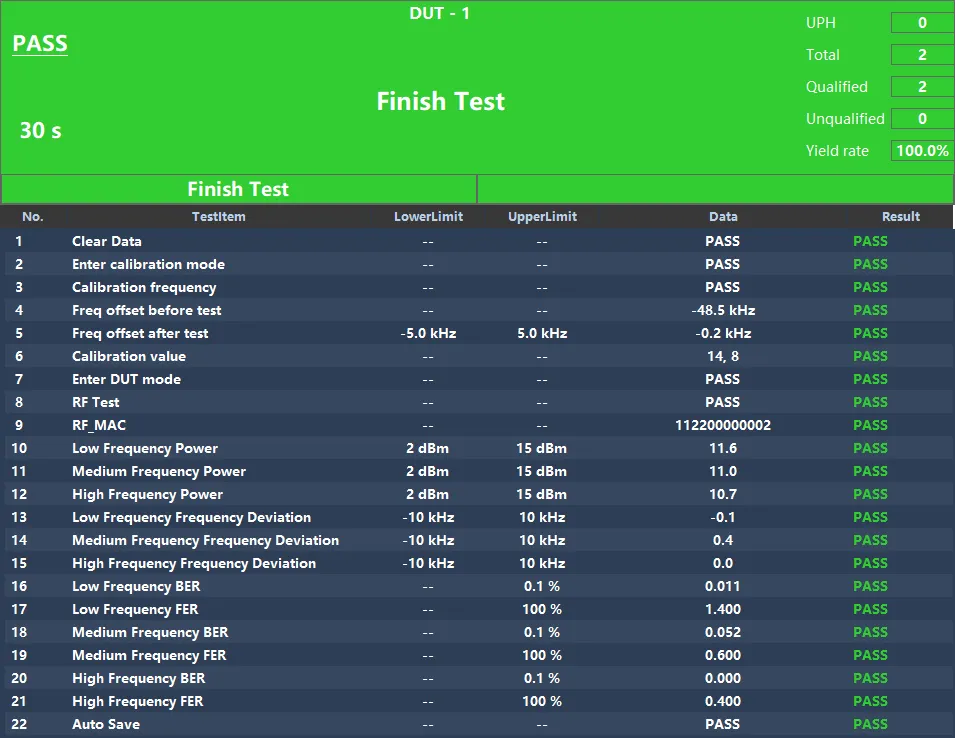Select the Total count field

pos(921,55)
